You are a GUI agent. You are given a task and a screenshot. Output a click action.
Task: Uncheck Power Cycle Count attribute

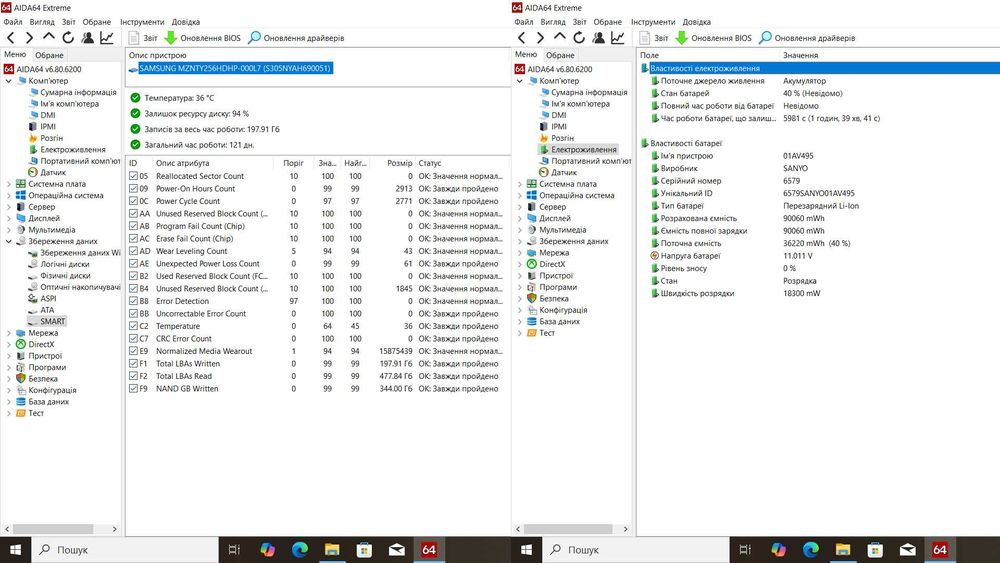pos(133,201)
